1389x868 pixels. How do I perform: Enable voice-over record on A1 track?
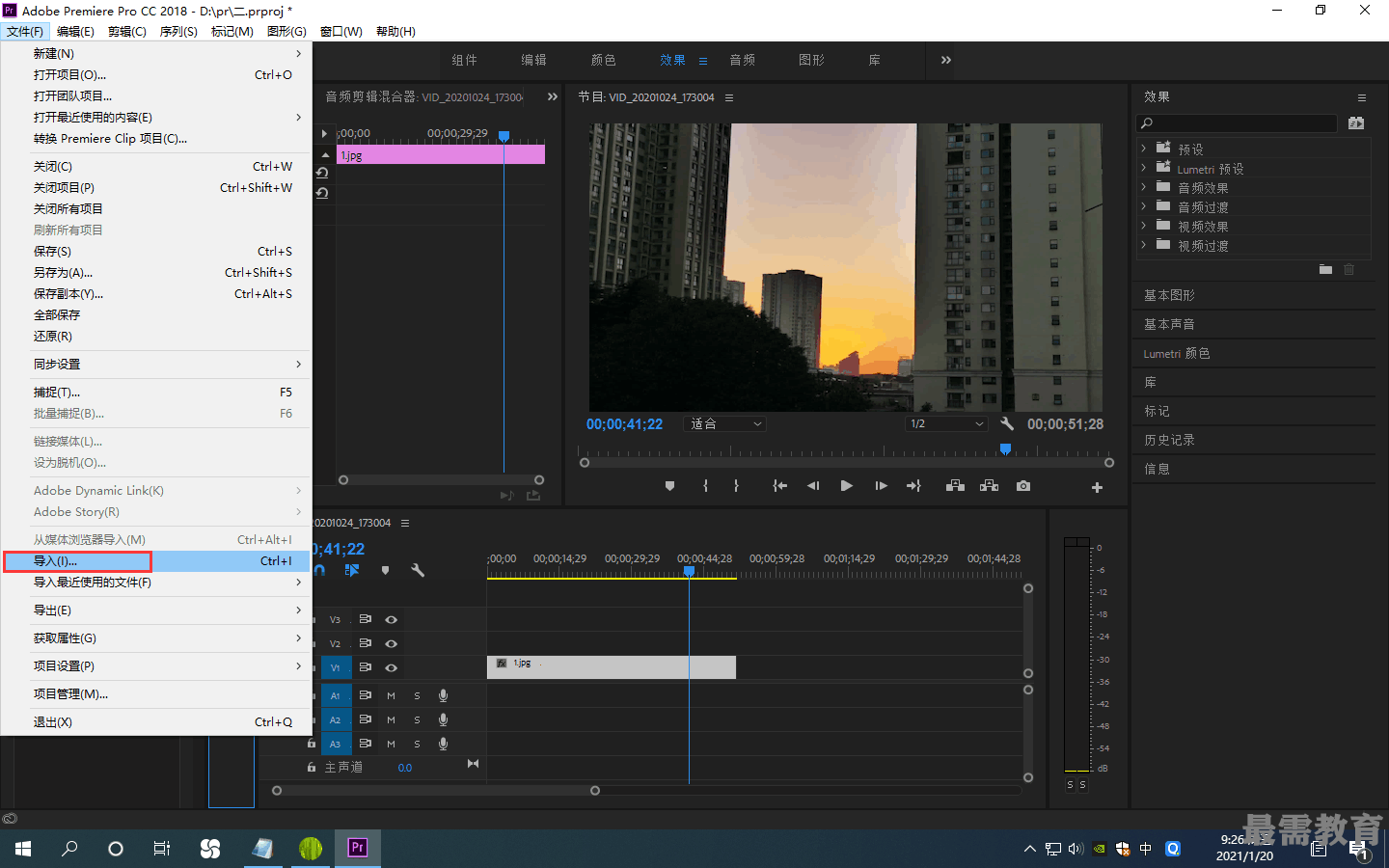point(443,695)
